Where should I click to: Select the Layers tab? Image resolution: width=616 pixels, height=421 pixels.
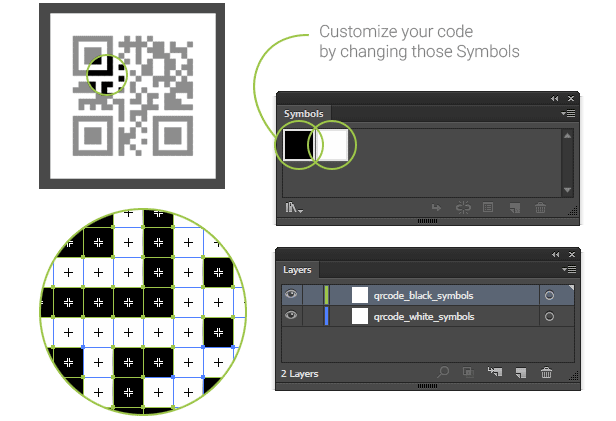point(297,270)
